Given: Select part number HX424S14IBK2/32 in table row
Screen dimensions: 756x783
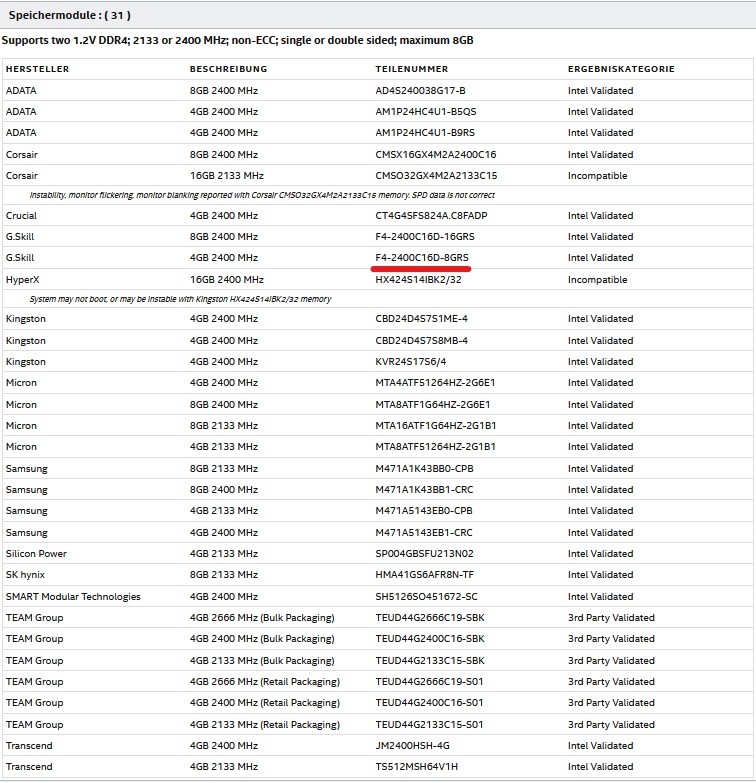Looking at the screenshot, I should tap(418, 279).
